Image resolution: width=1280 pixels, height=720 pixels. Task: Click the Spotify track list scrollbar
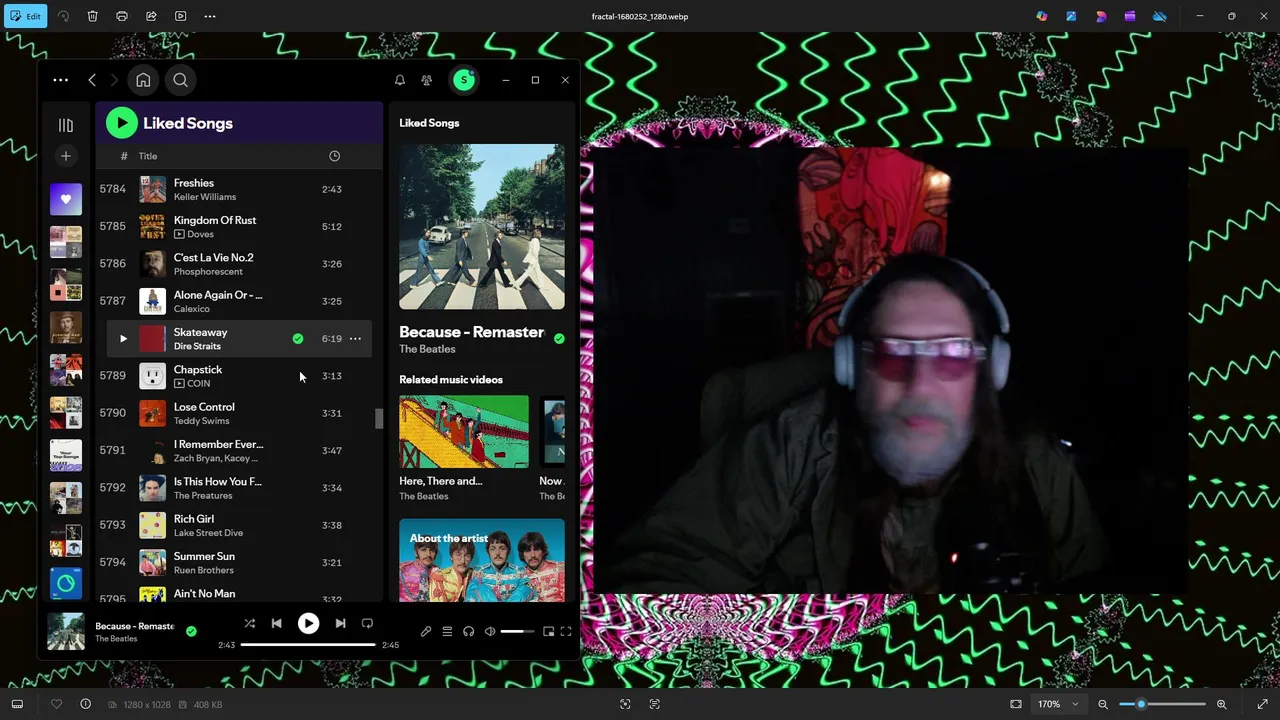pyautogui.click(x=379, y=418)
